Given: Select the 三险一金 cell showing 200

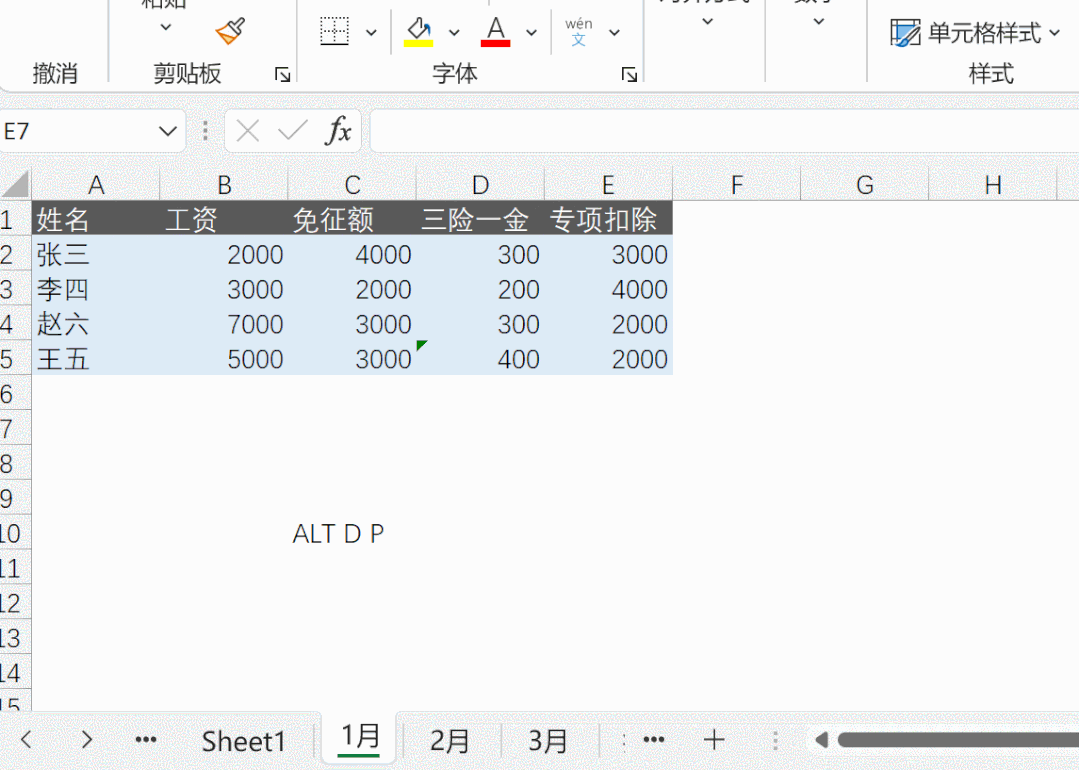Looking at the screenshot, I should coord(480,290).
